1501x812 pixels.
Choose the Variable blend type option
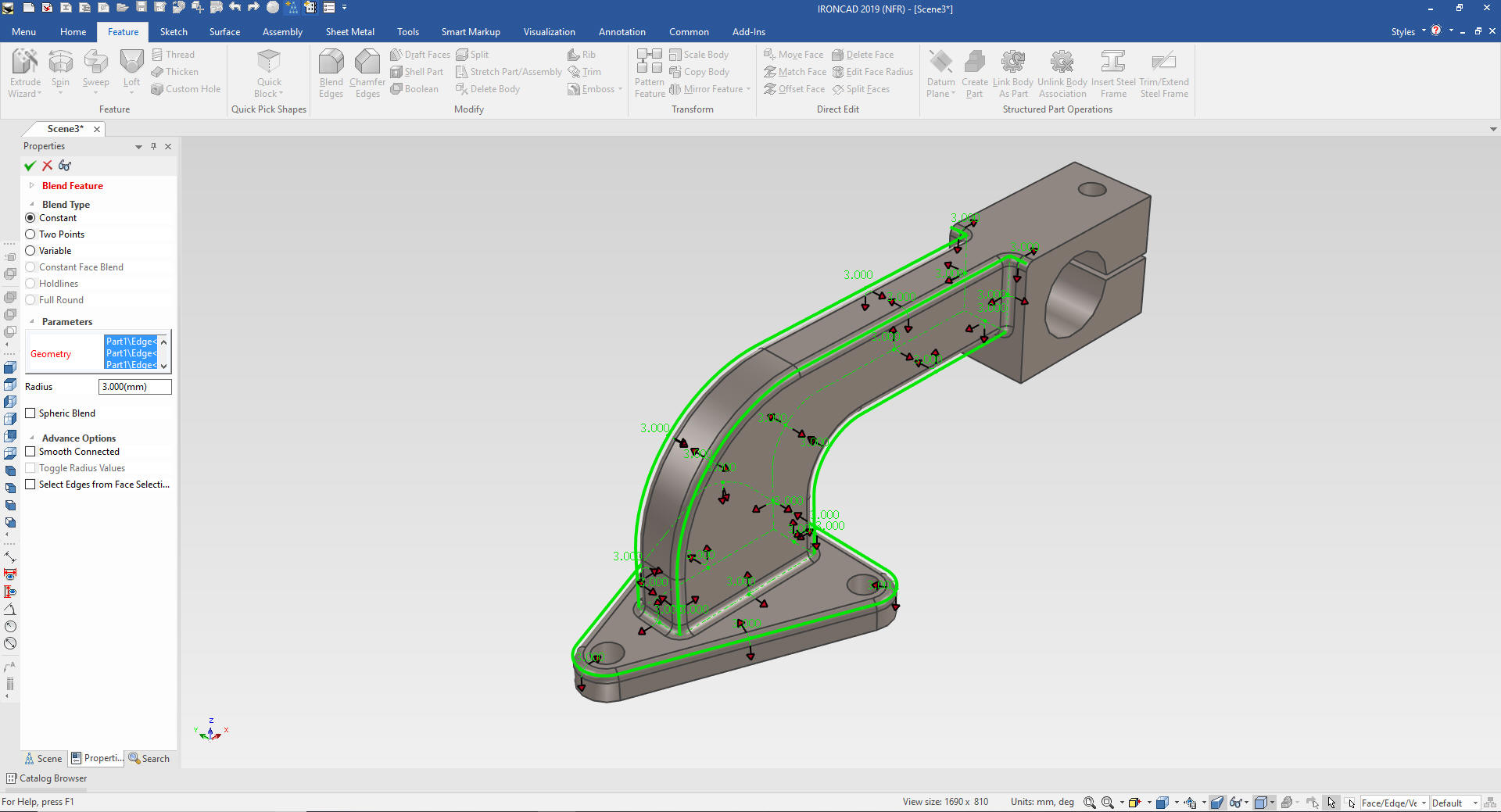30,251
